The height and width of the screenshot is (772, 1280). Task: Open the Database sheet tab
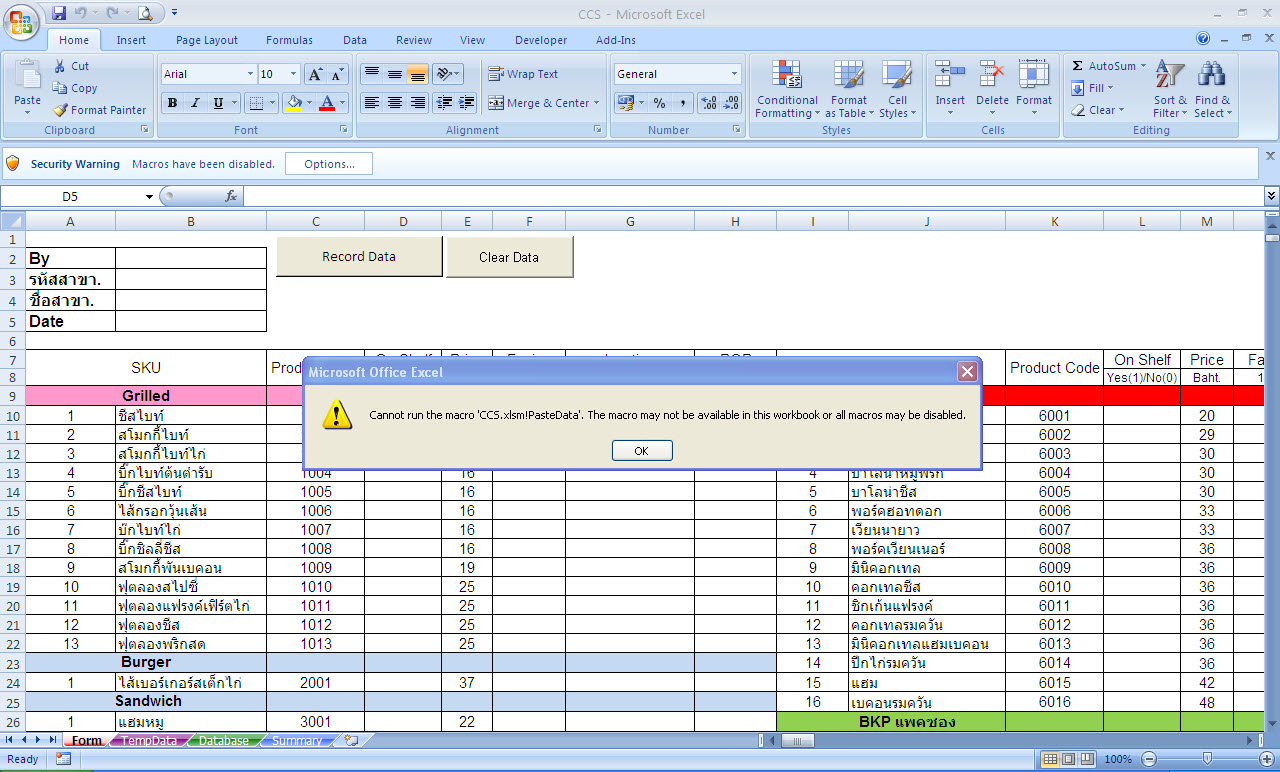(223, 741)
